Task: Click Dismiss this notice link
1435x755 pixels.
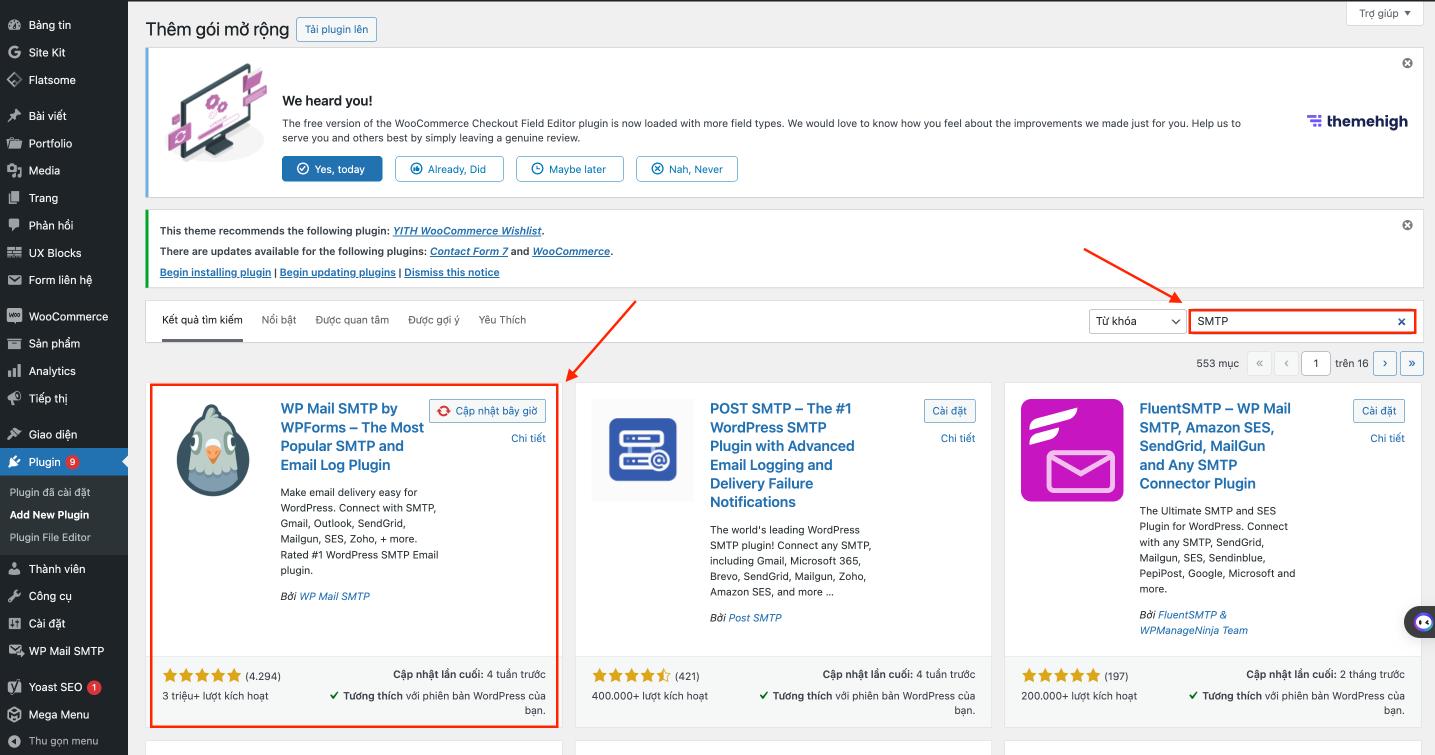Action: point(452,272)
